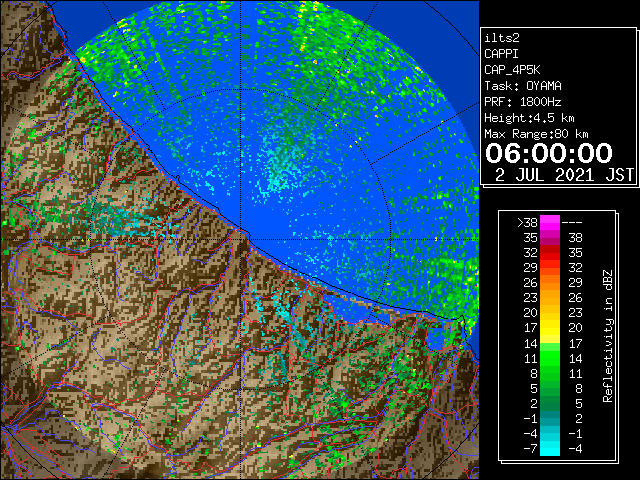Image resolution: width=640 pixels, height=480 pixels.
Task: Click the "PRF: 1800Hz" value
Action: coord(523,102)
